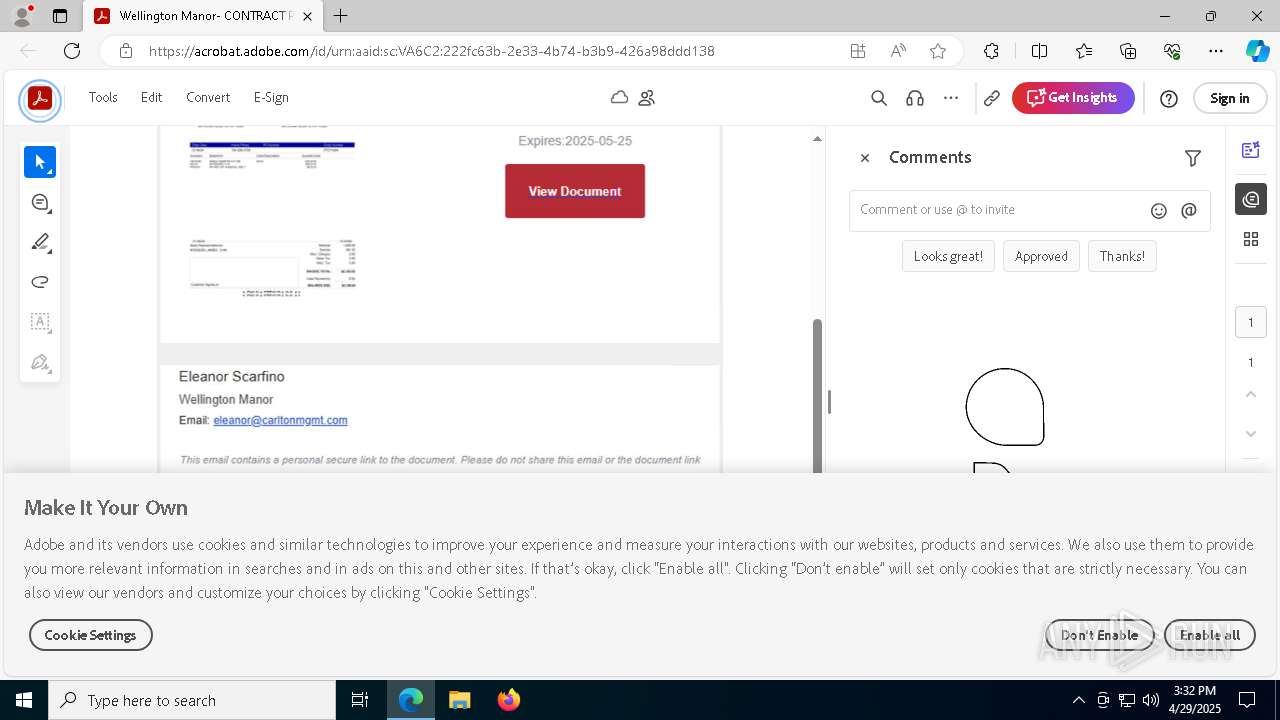Click the Windows Start button
Screen dimensions: 1280x720
pyautogui.click(x=24, y=700)
